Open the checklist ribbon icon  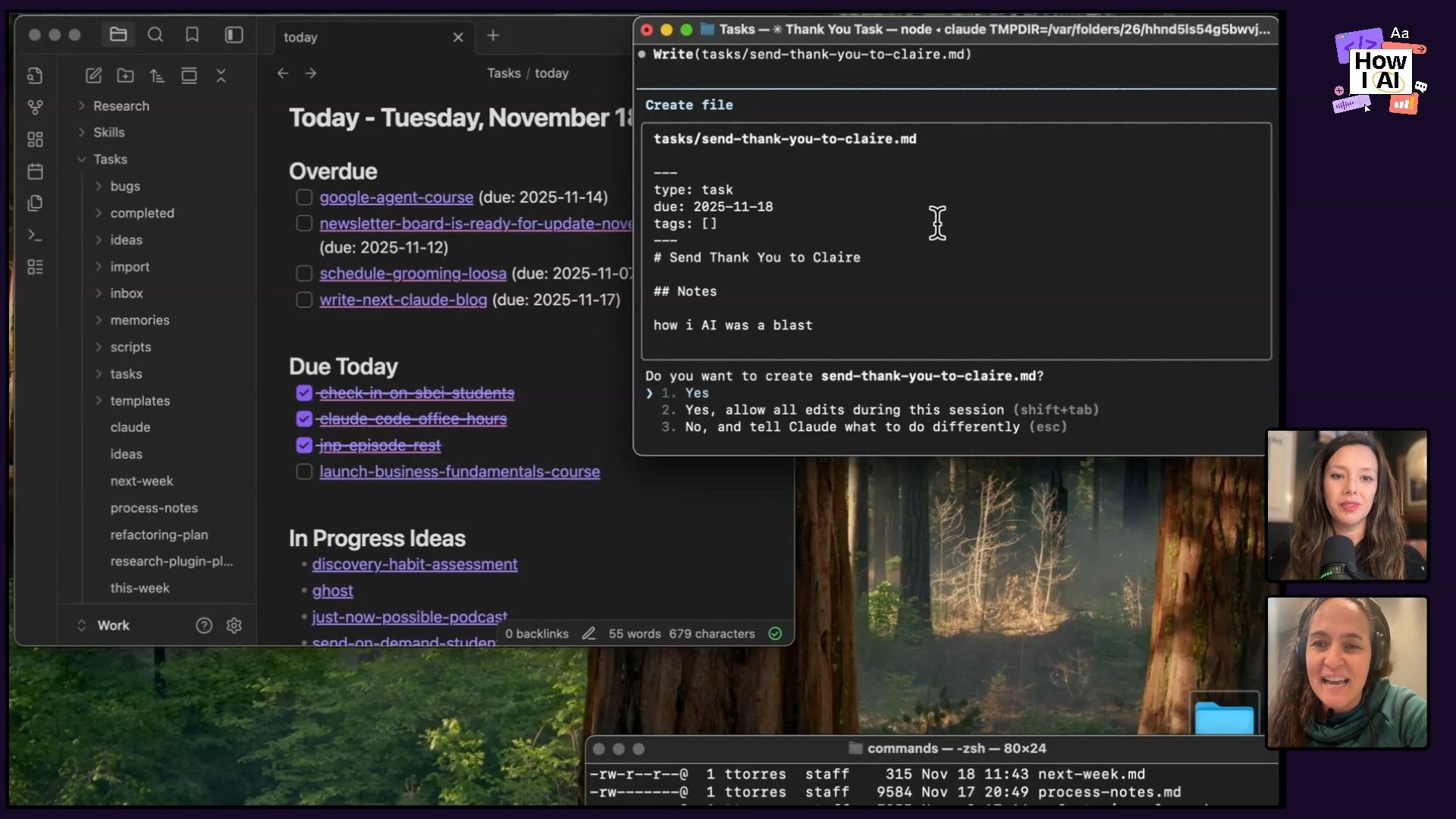pos(35,267)
